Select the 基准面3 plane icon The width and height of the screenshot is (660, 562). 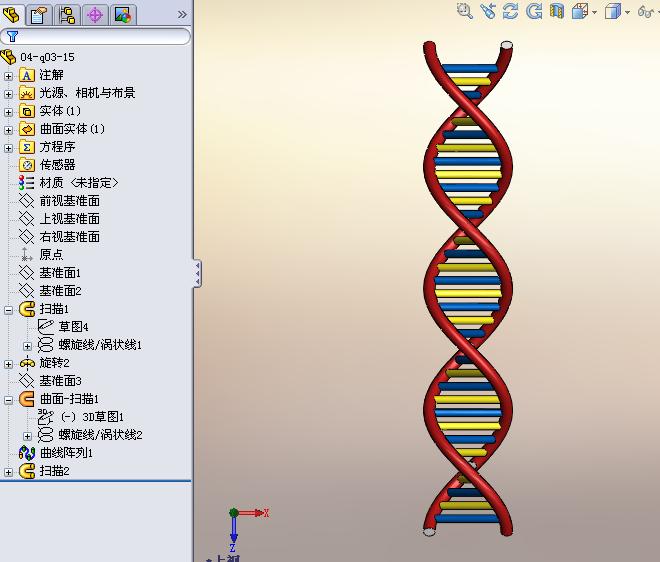click(x=27, y=381)
